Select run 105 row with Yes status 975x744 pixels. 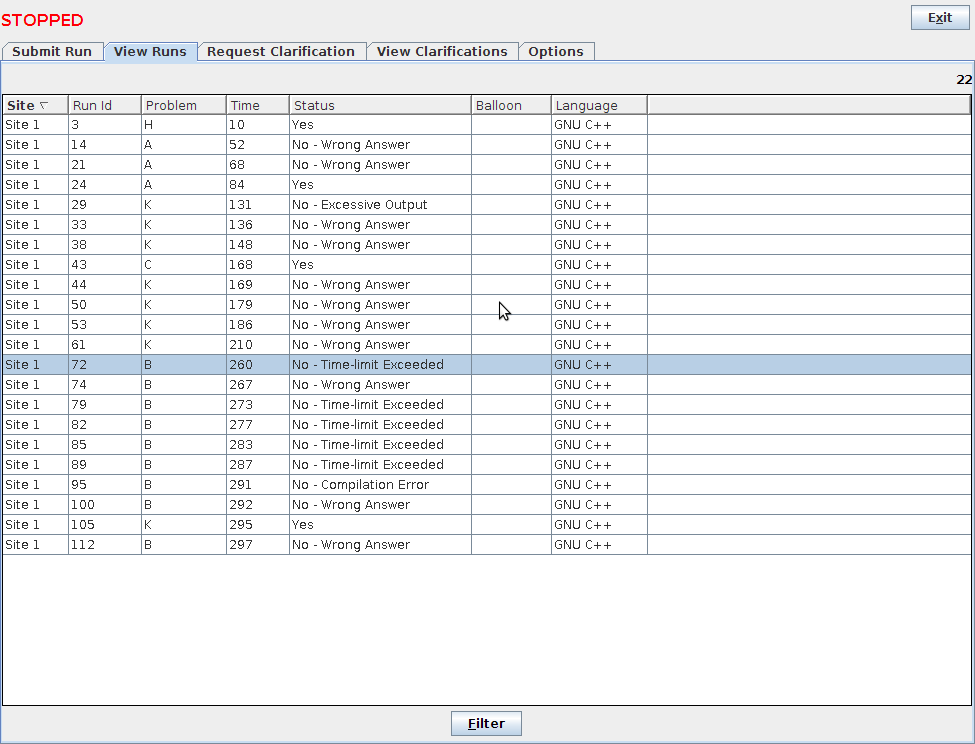(x=300, y=525)
